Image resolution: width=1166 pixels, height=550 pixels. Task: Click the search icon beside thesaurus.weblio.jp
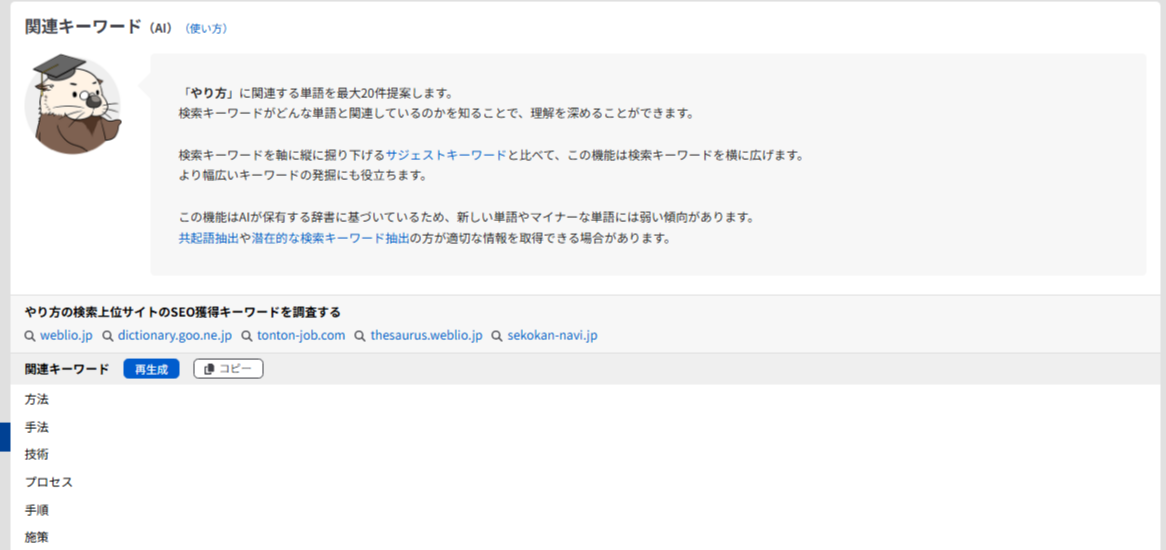(360, 337)
